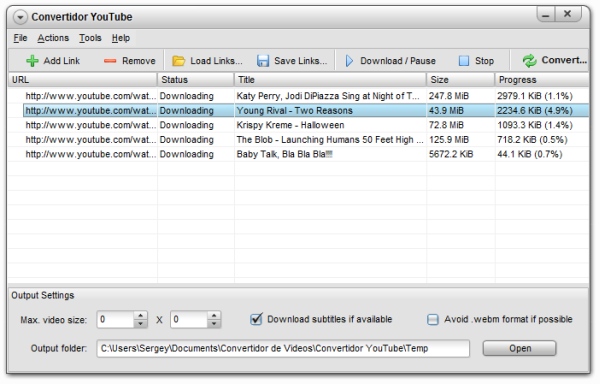Select The Blob - Launching Humans title
Viewport: 600px width, 384px height.
pyautogui.click(x=330, y=140)
